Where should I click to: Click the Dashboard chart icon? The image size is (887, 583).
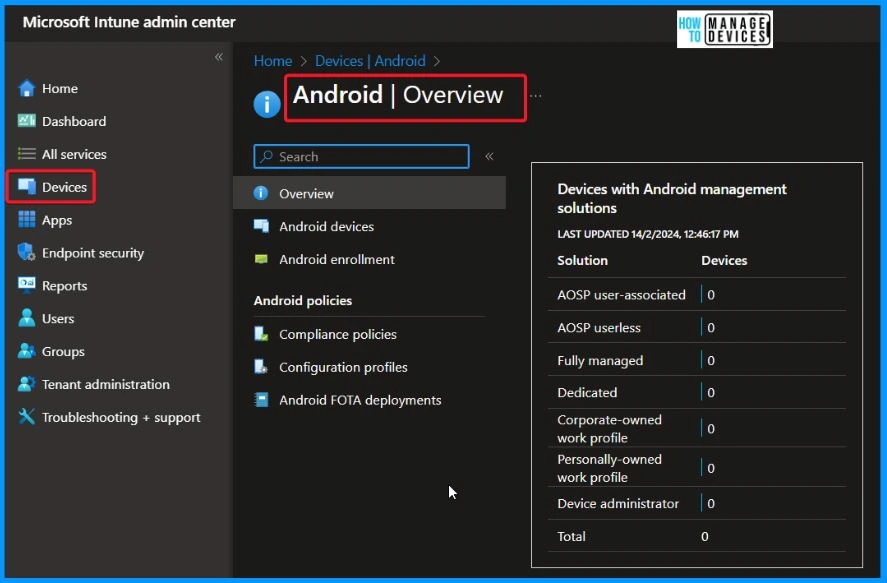pyautogui.click(x=27, y=121)
